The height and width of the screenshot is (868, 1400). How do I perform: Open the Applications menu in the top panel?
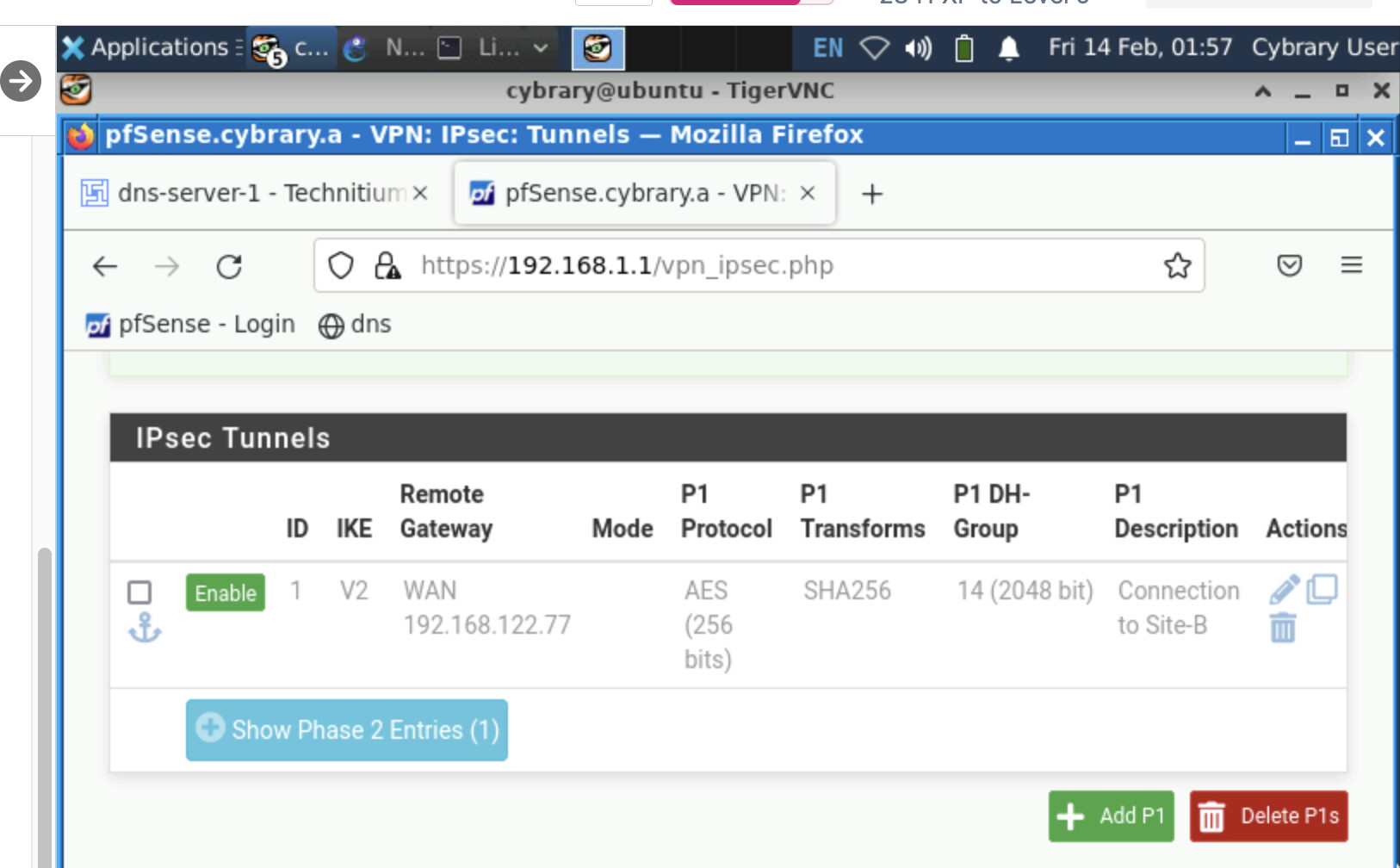(146, 47)
